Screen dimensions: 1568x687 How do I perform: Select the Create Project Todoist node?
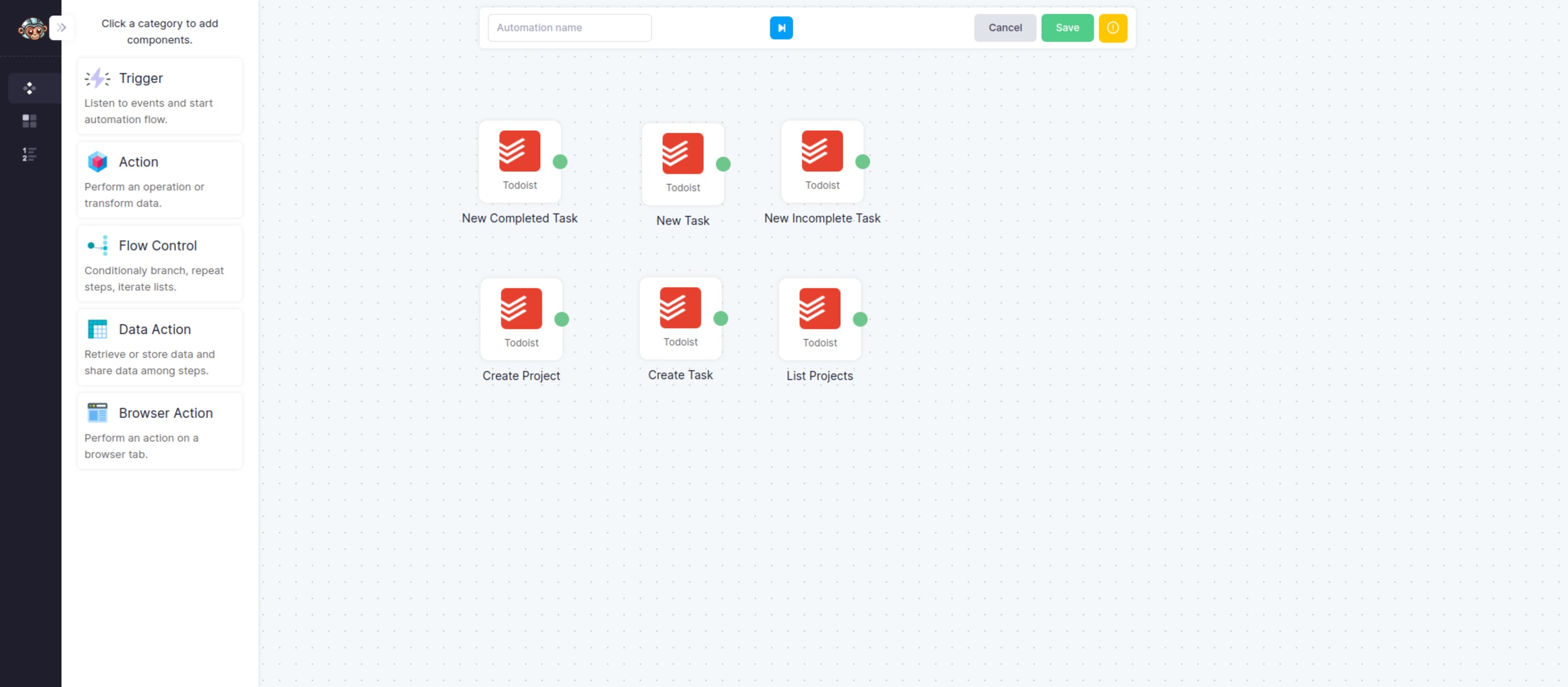[522, 319]
